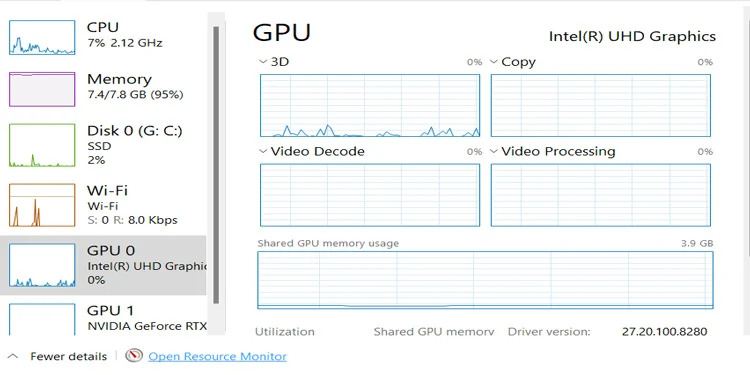Open the Video Processing engine dropdown
750x375 pixels.
pyautogui.click(x=493, y=151)
